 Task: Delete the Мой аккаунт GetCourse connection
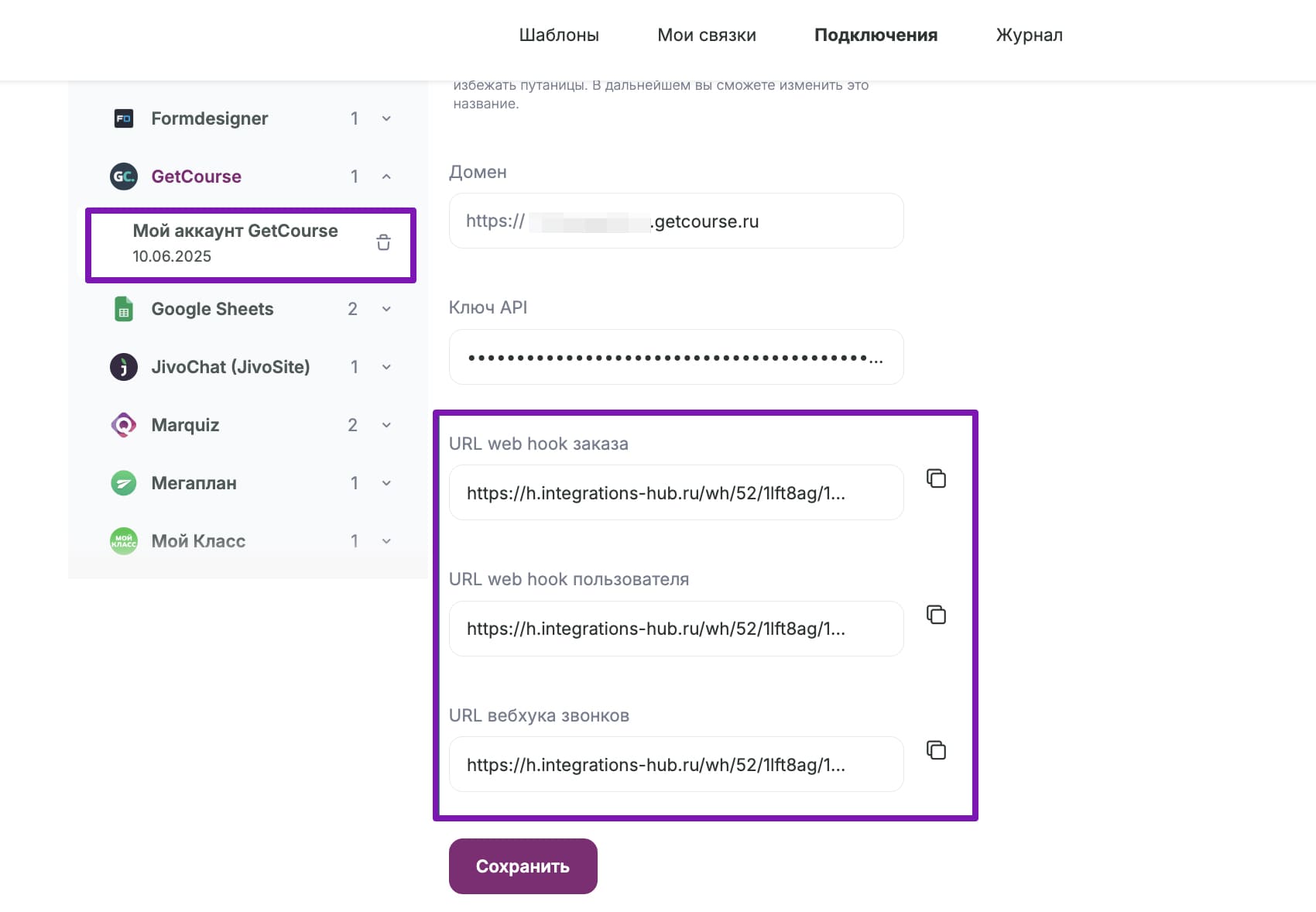pos(383,242)
